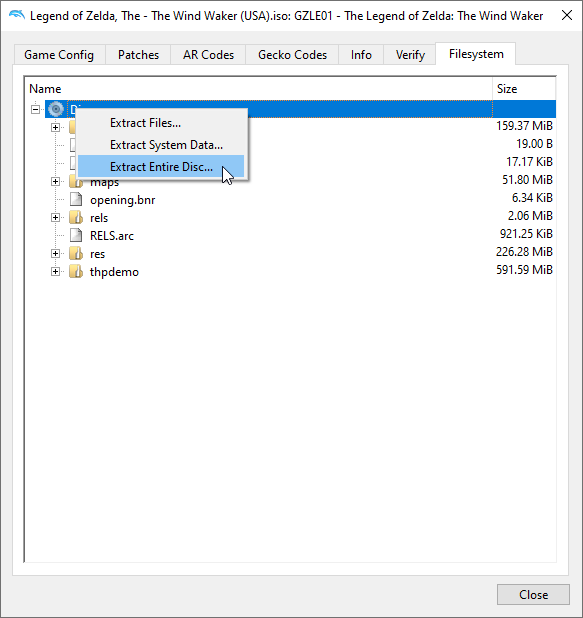Switch to the Game Config tab
This screenshot has height=618, width=583.
point(59,55)
